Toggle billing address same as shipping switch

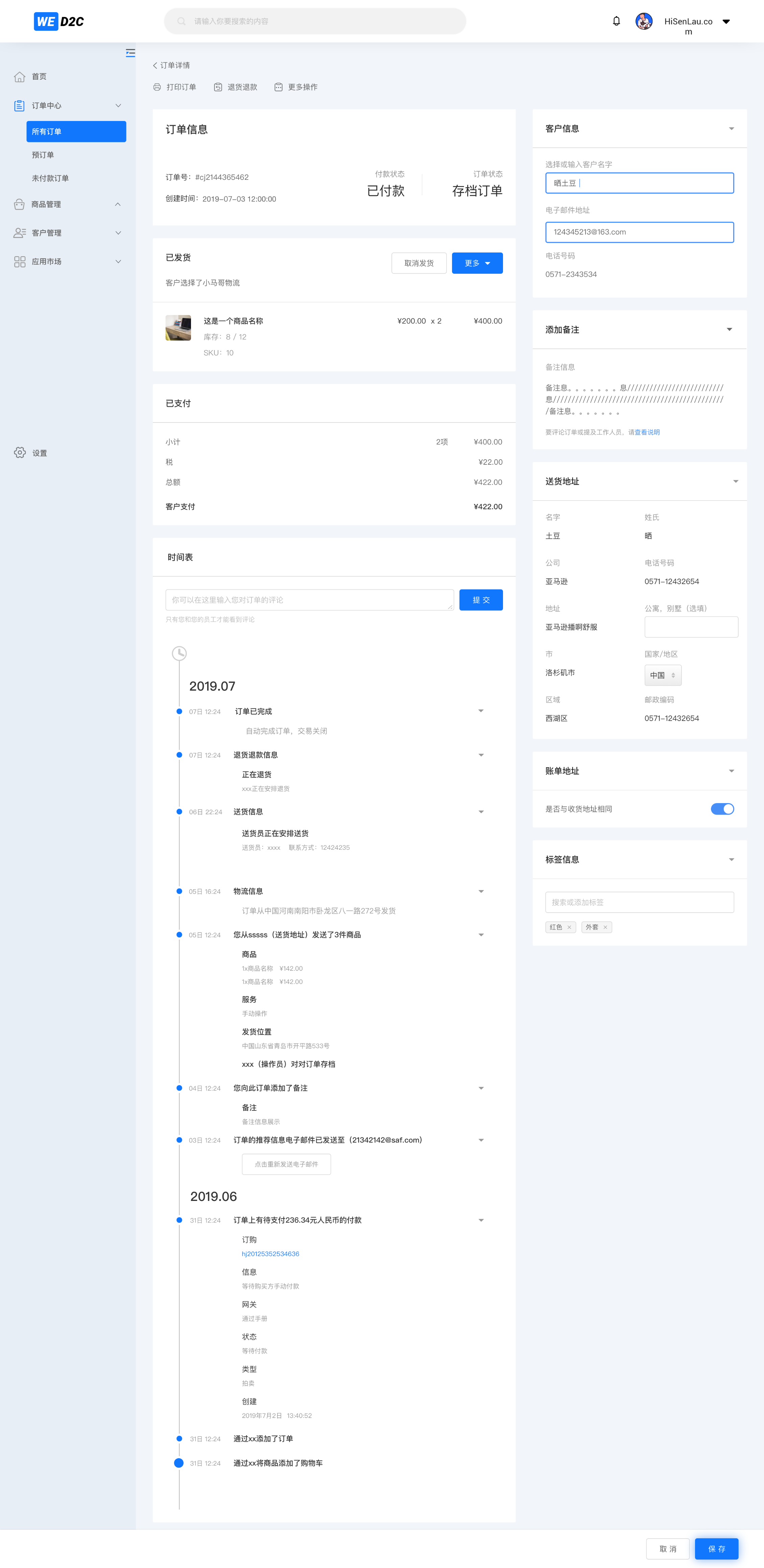[x=722, y=809]
